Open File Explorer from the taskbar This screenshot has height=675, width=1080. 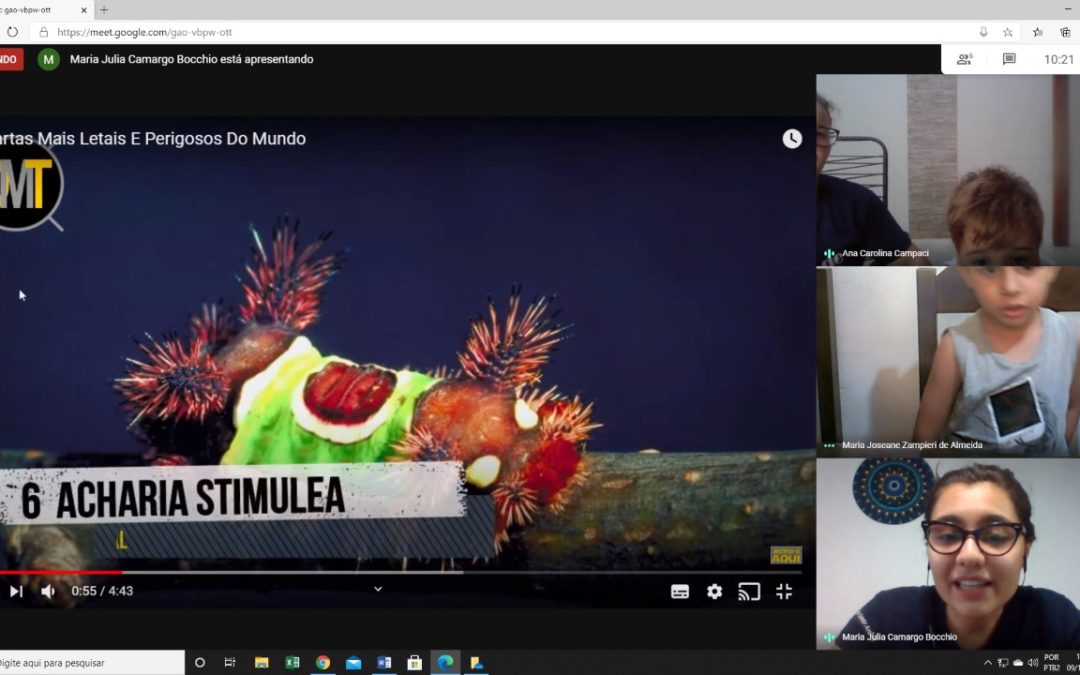tap(262, 663)
